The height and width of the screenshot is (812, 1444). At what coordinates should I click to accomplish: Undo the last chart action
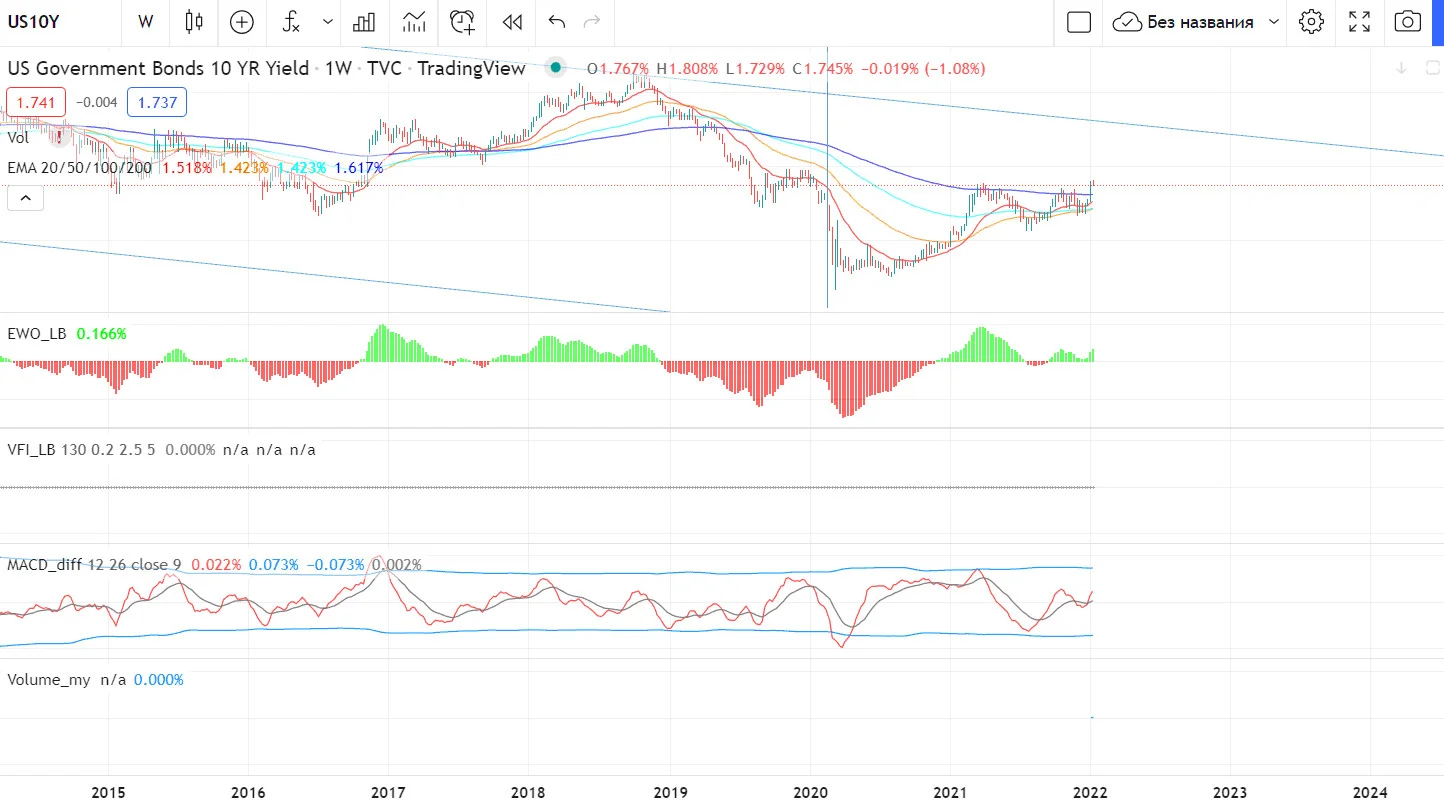557,21
